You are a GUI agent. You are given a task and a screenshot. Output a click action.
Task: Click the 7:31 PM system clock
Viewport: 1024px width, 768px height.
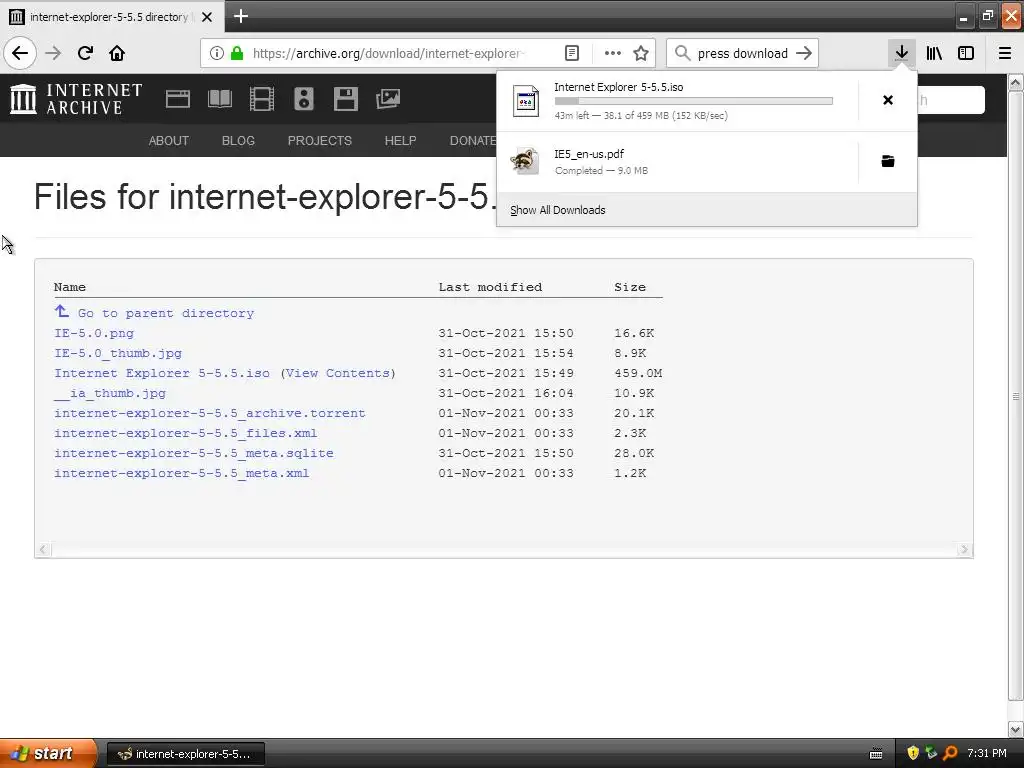coord(987,754)
